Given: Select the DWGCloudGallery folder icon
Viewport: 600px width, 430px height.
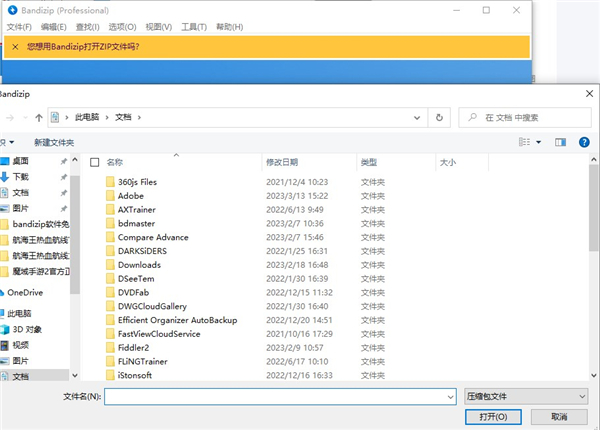Looking at the screenshot, I should (110, 306).
